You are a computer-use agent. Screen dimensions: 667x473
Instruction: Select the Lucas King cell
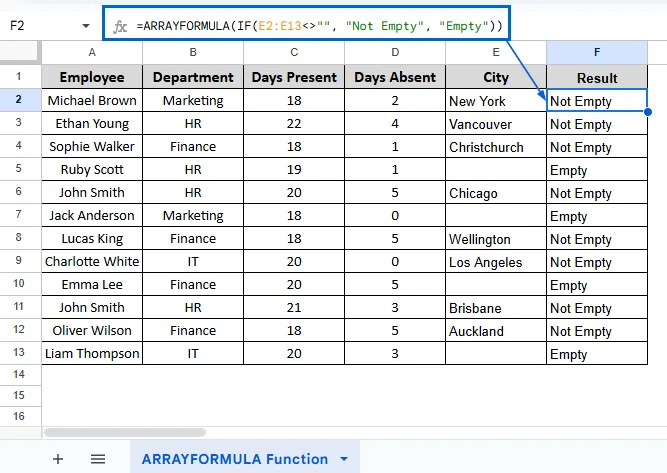click(x=92, y=238)
